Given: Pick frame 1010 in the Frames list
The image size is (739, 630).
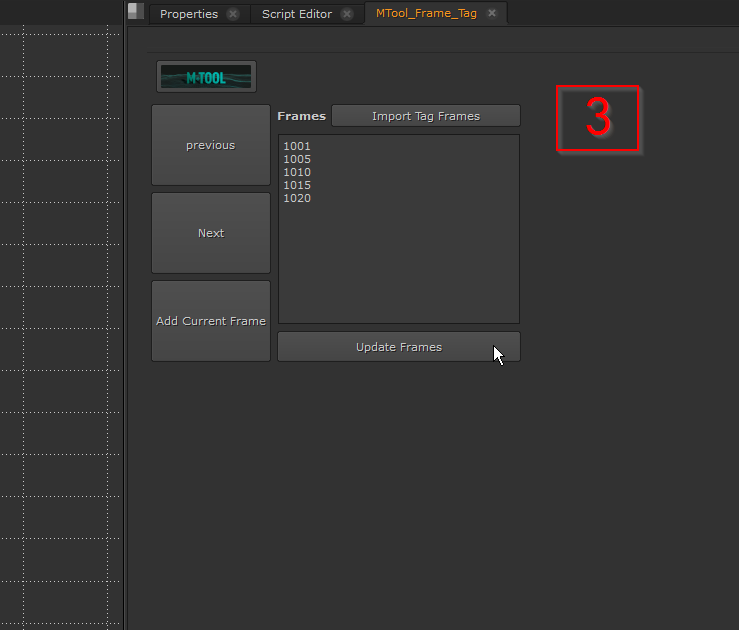Looking at the screenshot, I should [297, 173].
